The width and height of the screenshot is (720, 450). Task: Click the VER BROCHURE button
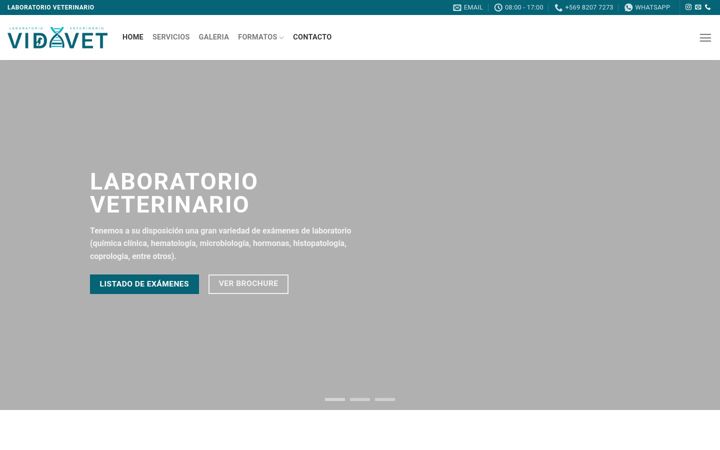click(x=248, y=284)
